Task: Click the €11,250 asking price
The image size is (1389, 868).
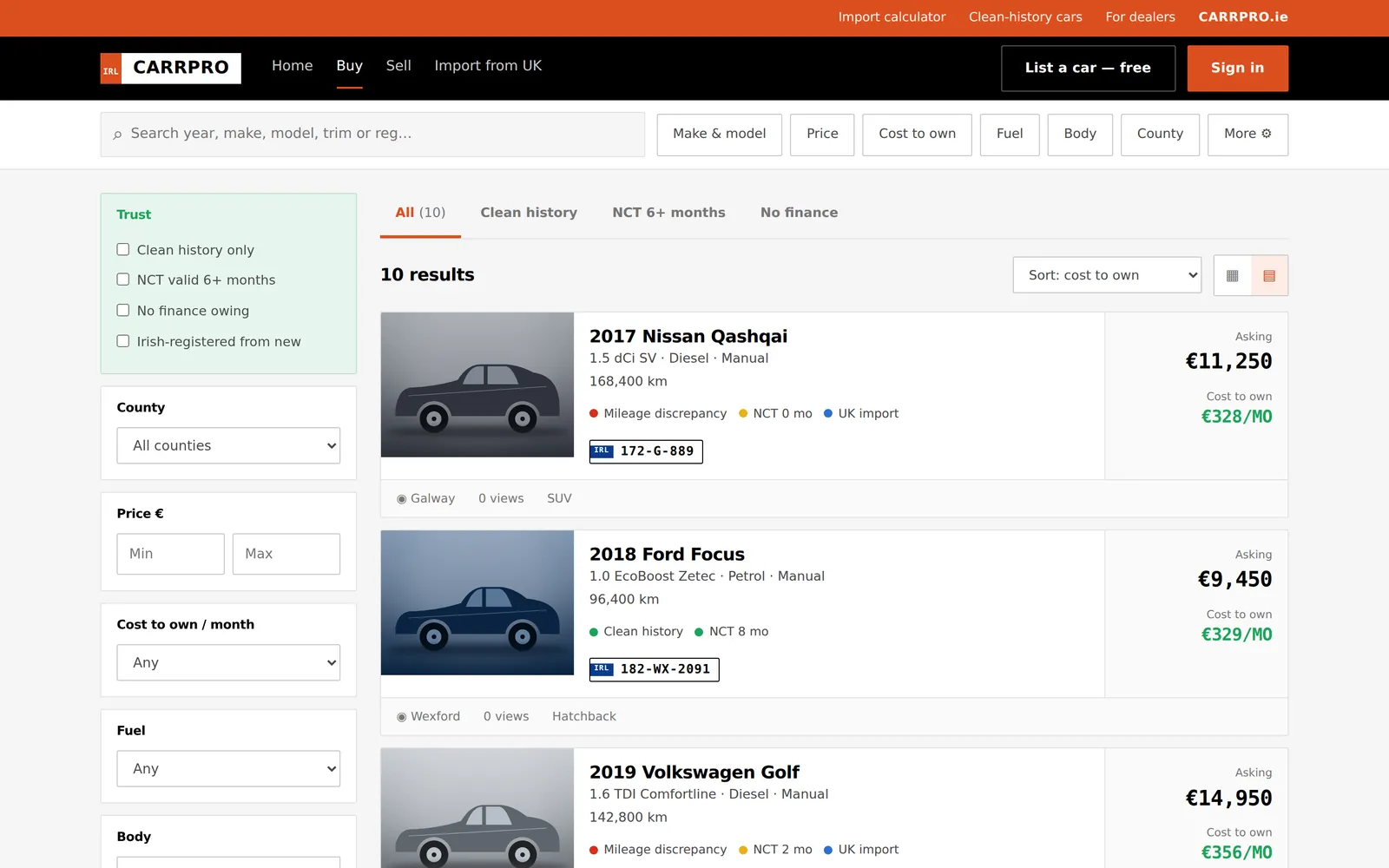Action: coord(1228,361)
